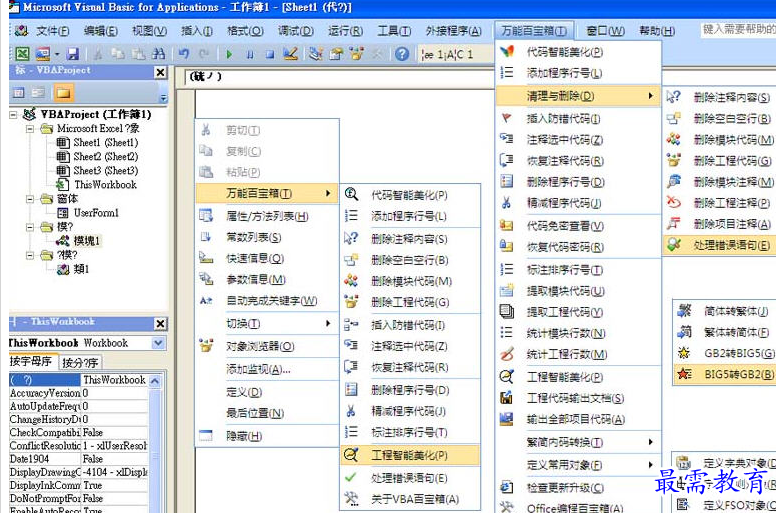Choose 代码免密查看(V) in dropdown
This screenshot has width=776, height=513.
pyautogui.click(x=578, y=226)
